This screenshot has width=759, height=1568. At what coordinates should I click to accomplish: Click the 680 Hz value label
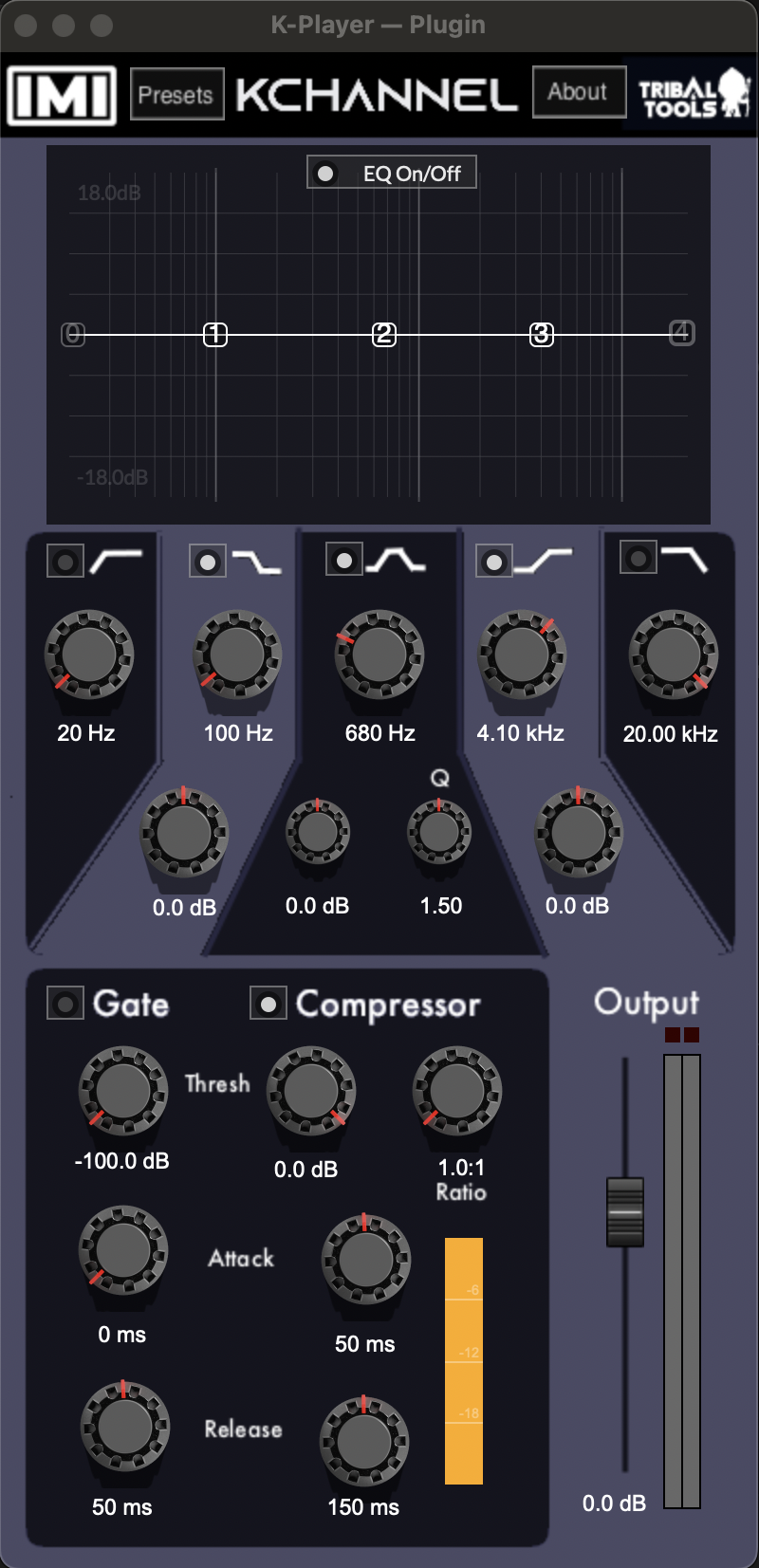[x=380, y=733]
